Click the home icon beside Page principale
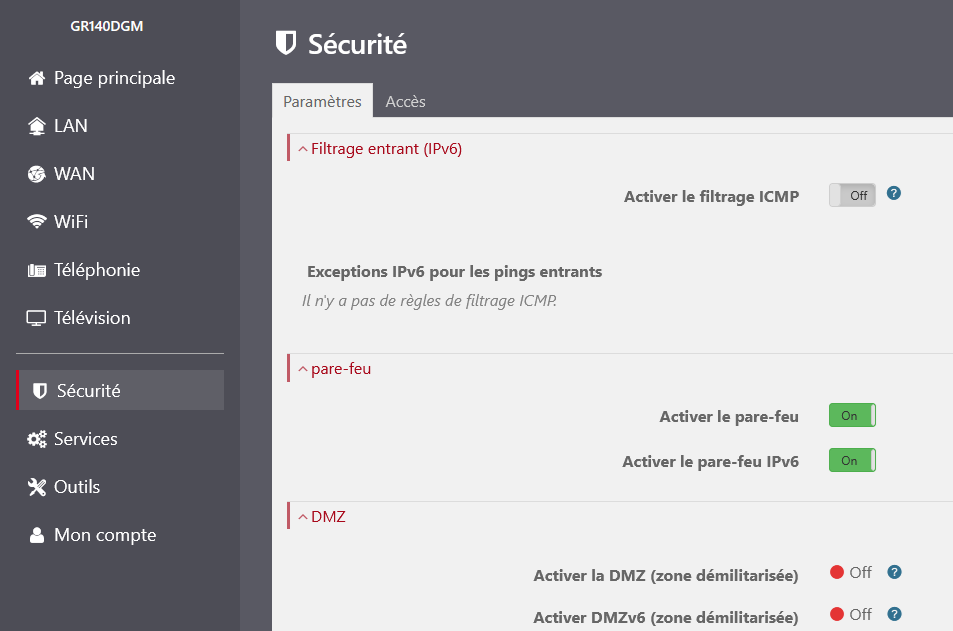The image size is (953, 631). [x=37, y=78]
